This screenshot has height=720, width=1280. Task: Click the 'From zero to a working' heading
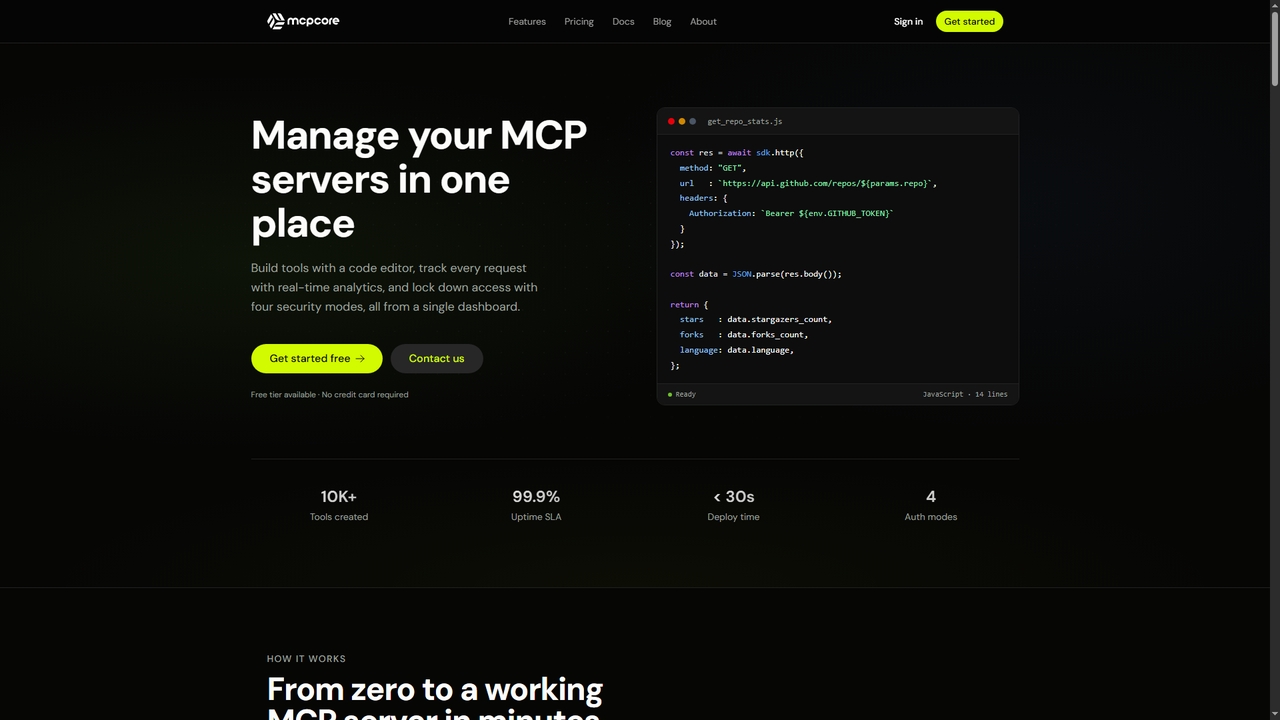(x=435, y=689)
